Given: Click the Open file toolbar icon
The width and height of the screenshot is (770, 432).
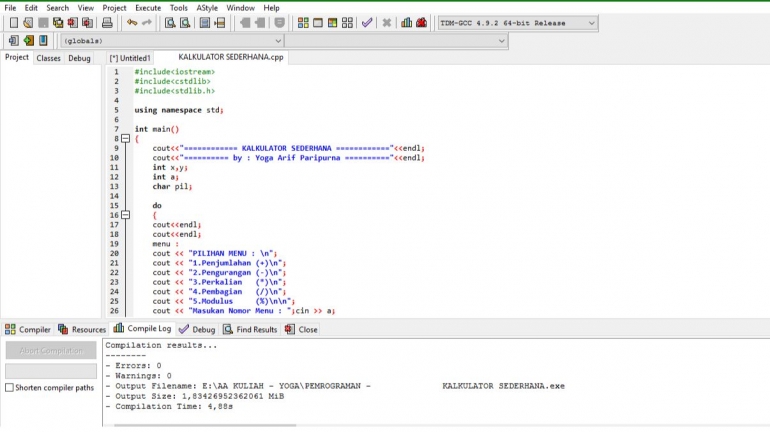Looking at the screenshot, I should click(x=28, y=23).
